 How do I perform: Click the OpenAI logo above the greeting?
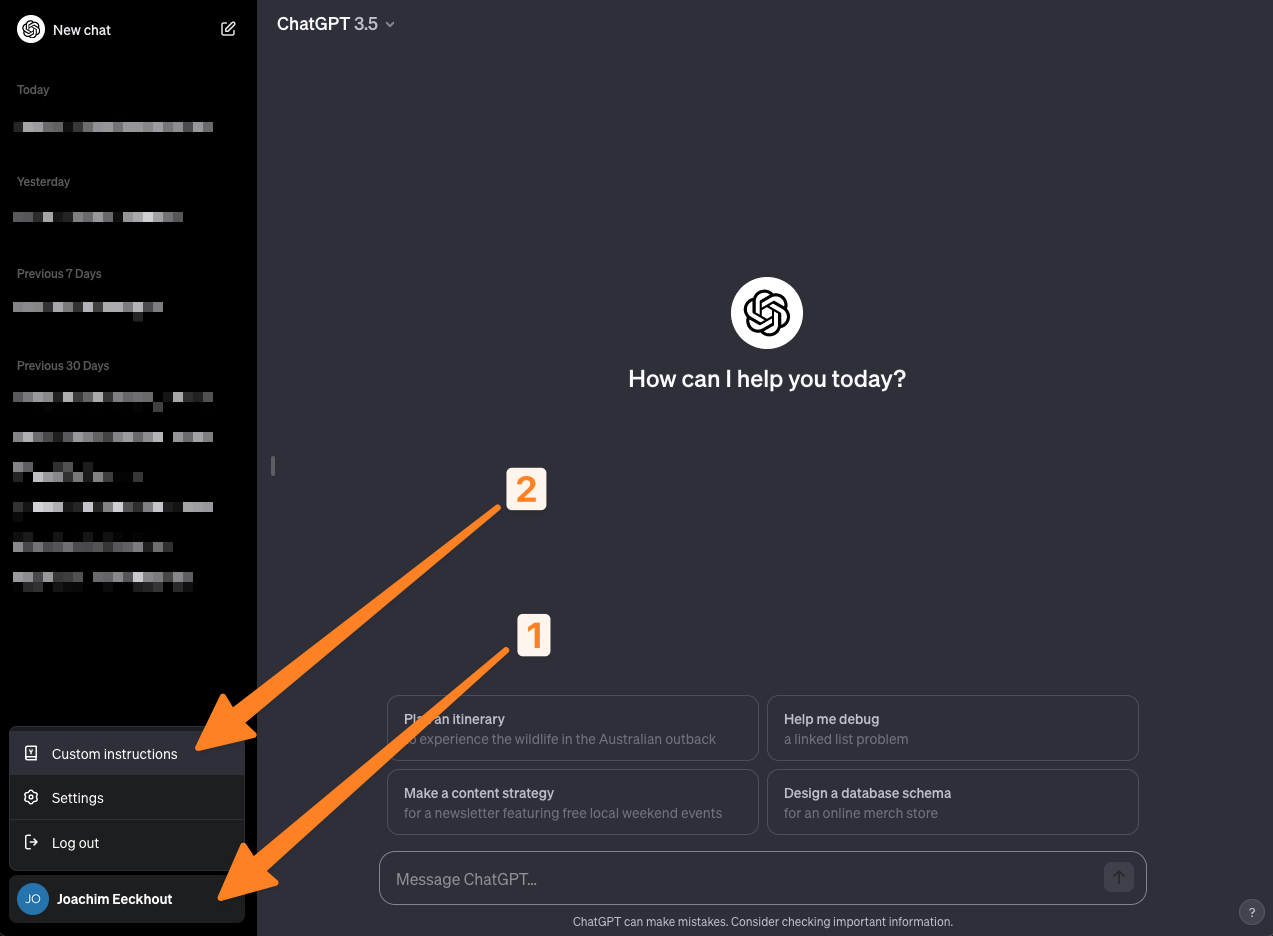point(766,312)
